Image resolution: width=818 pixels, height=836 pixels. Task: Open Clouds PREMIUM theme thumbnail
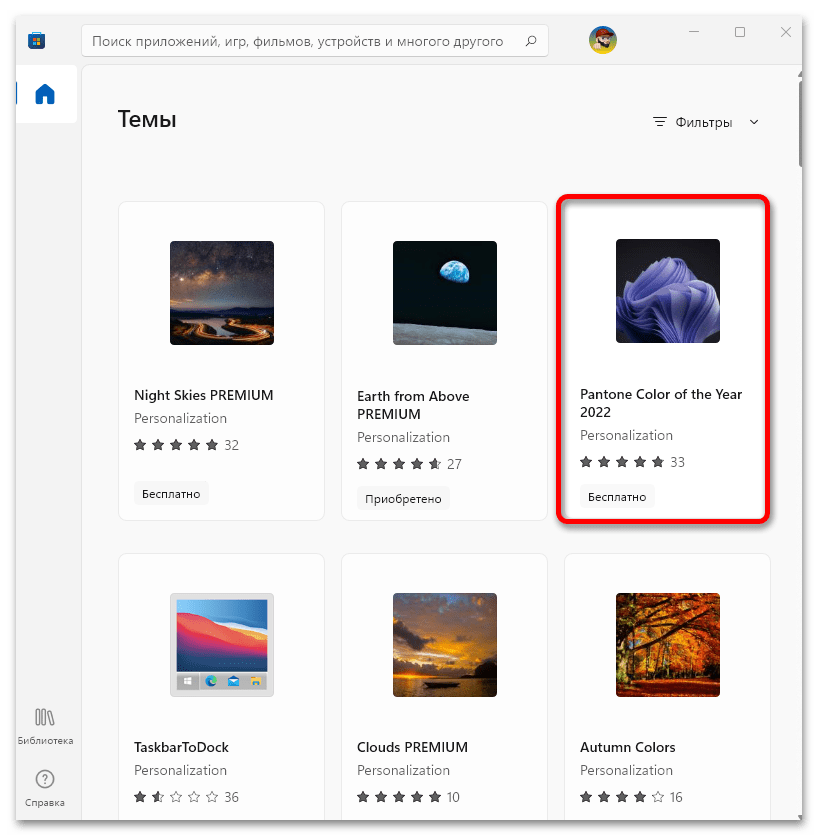[x=445, y=645]
